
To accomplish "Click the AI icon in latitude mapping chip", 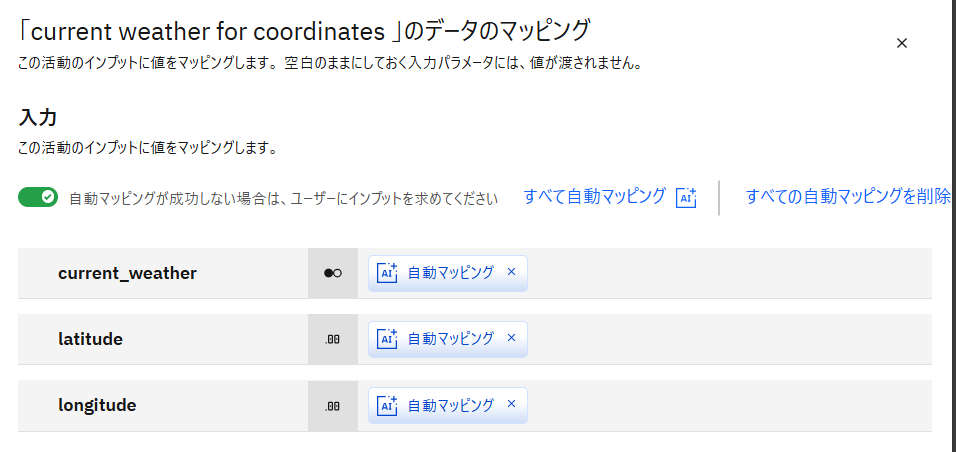I will [387, 339].
